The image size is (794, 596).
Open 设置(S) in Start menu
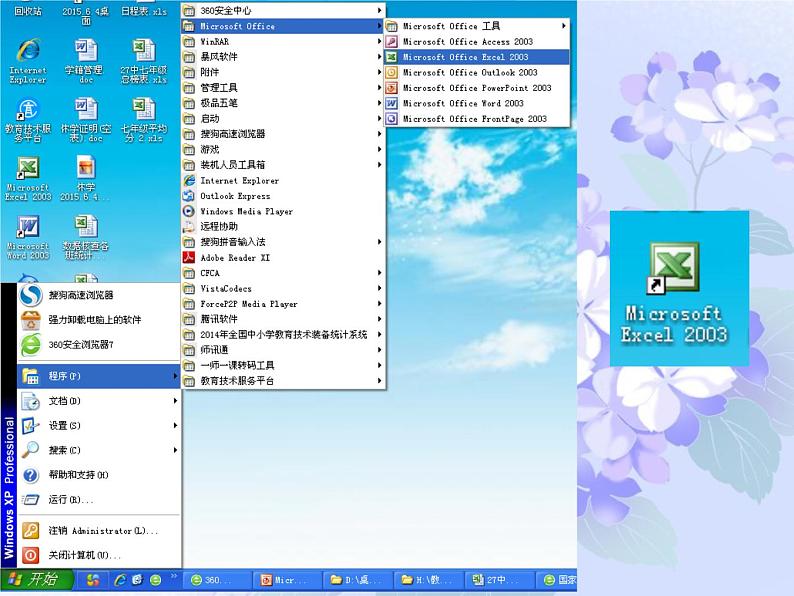point(99,426)
